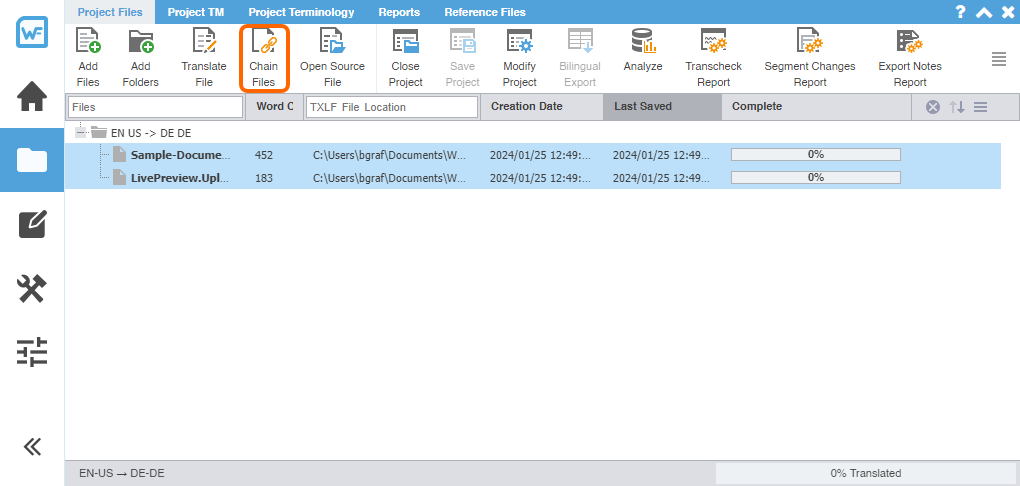Screen dimensions: 1020x486
Task: Click the Segment Changes Report icon
Action: point(809,43)
